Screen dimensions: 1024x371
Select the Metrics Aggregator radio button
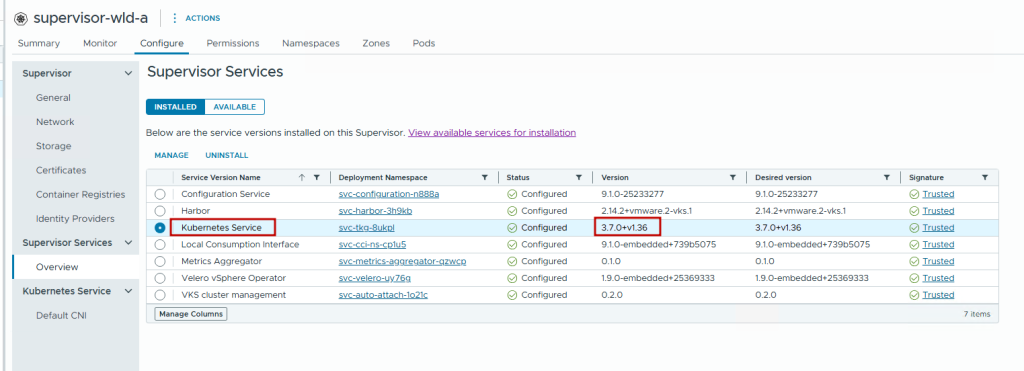click(160, 261)
